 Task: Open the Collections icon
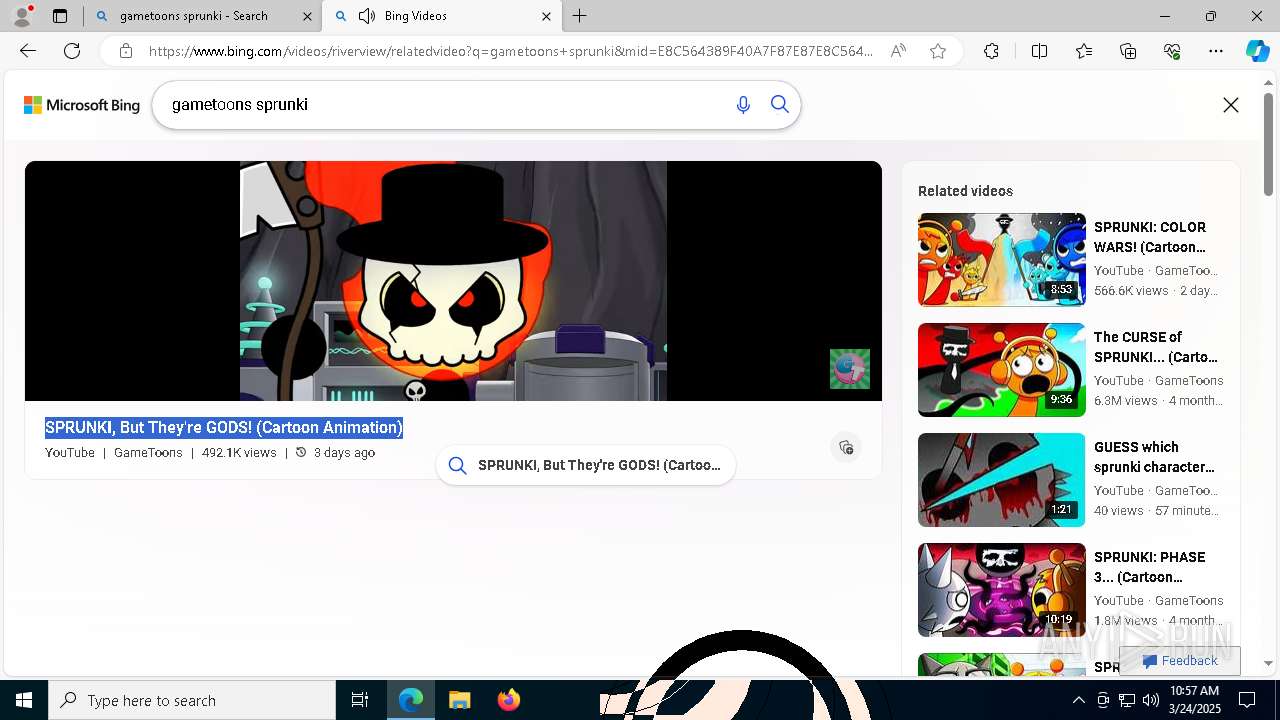1128,51
